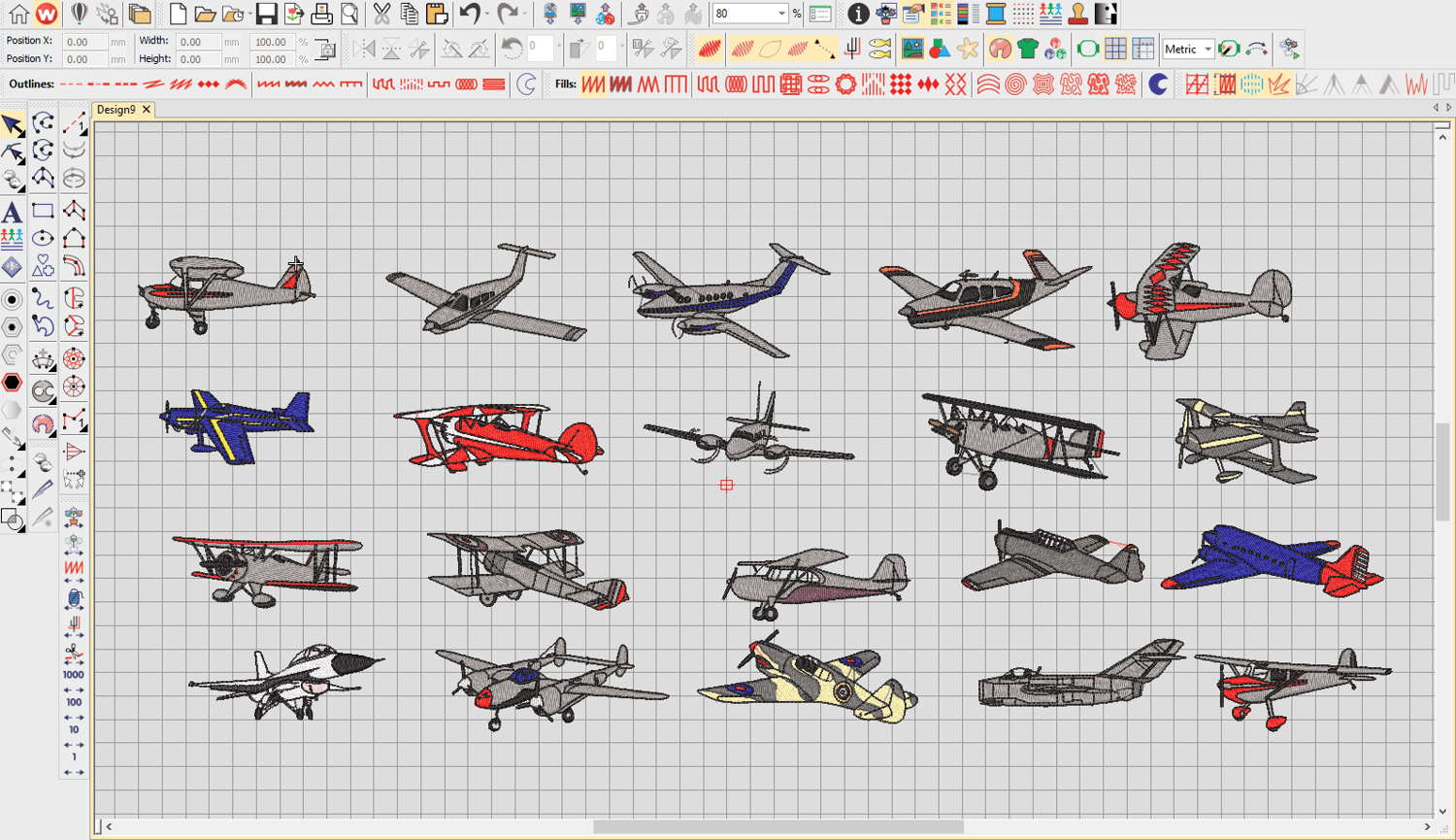The width and height of the screenshot is (1456, 840).
Task: Select the Lettering tool (letter A)
Action: (x=13, y=212)
